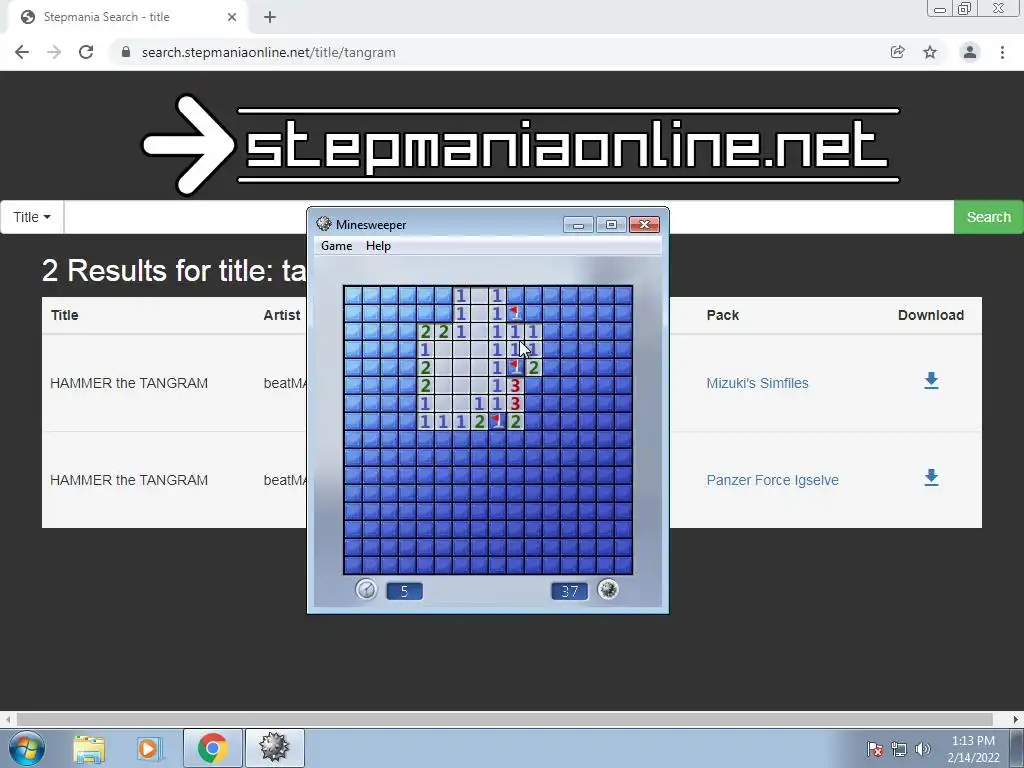Image resolution: width=1024 pixels, height=768 pixels.
Task: Click the top-left covered Minesweeper tile
Action: 353,295
